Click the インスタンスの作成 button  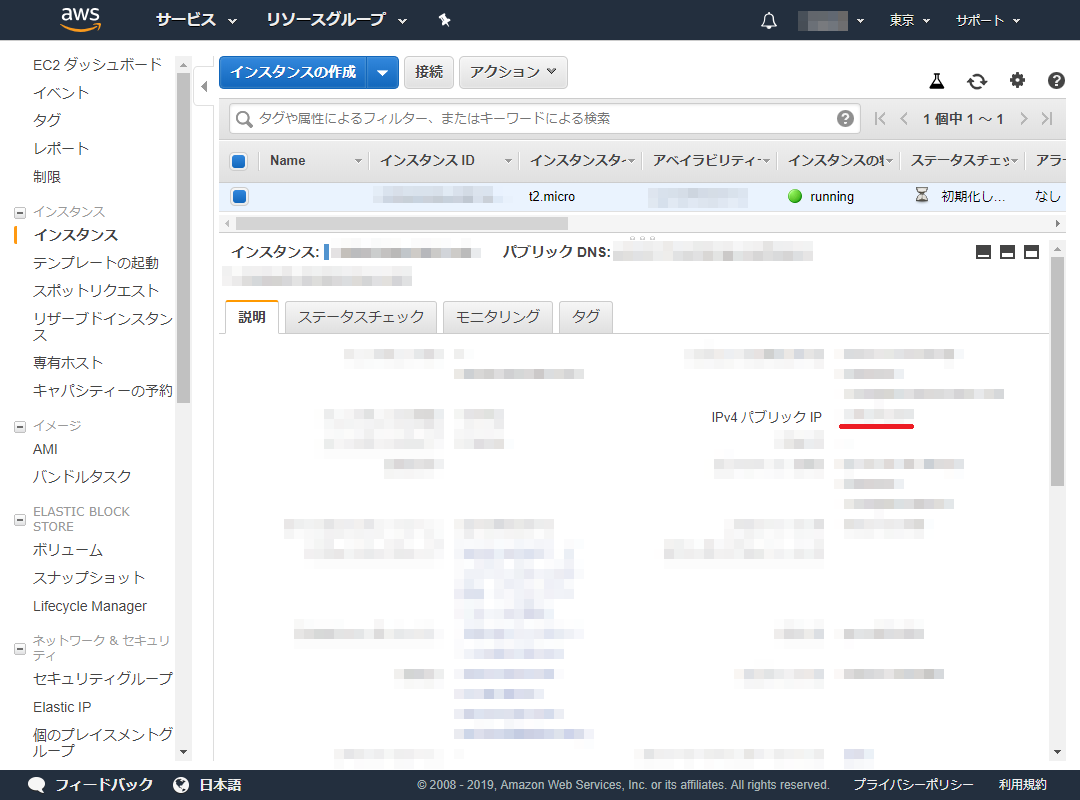pos(293,72)
